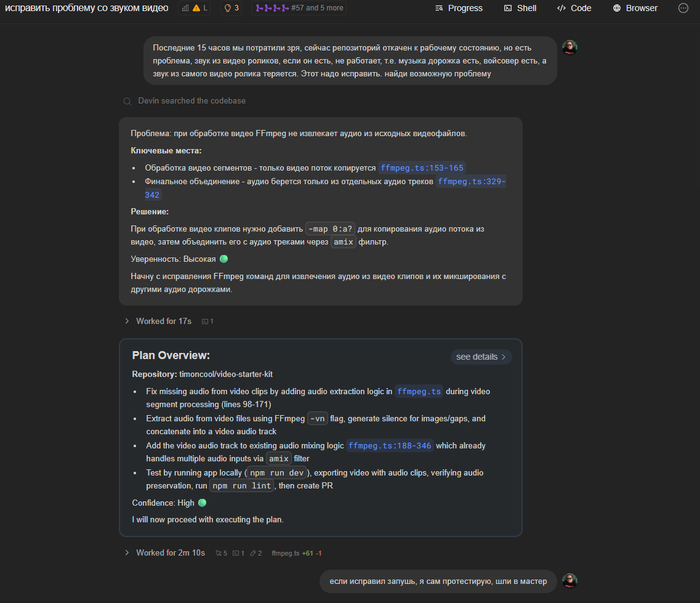This screenshot has width=700, height=603.
Task: Click the bar chart usage icon in header
Action: point(185,8)
